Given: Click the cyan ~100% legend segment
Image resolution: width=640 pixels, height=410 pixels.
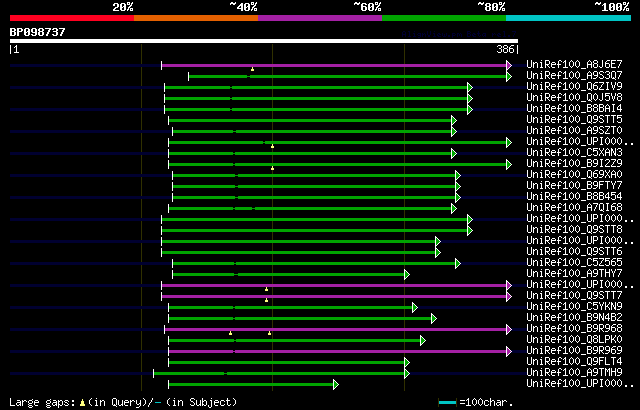Looking at the screenshot, I should tap(569, 18).
